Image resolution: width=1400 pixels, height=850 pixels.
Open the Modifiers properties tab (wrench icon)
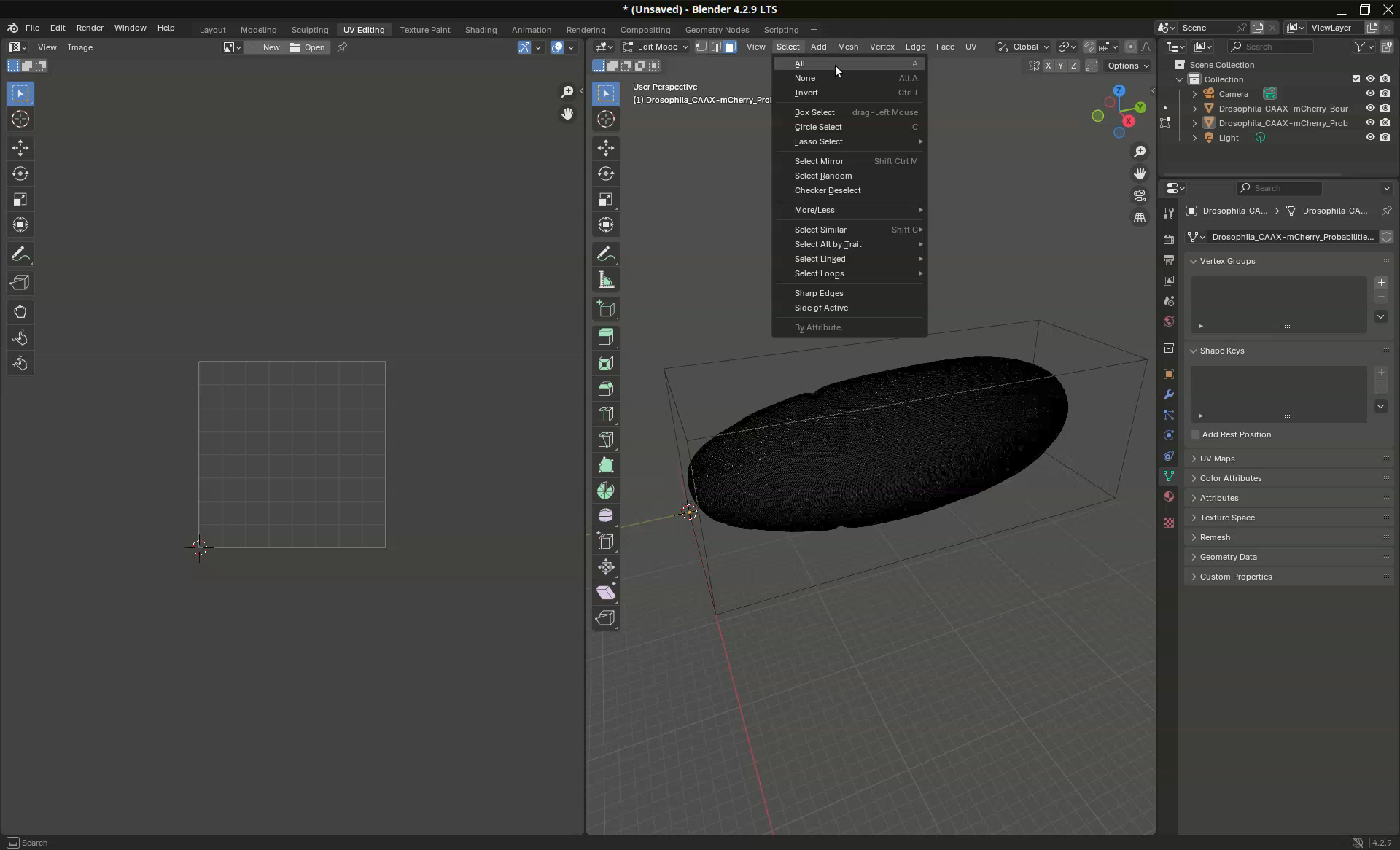1169,394
